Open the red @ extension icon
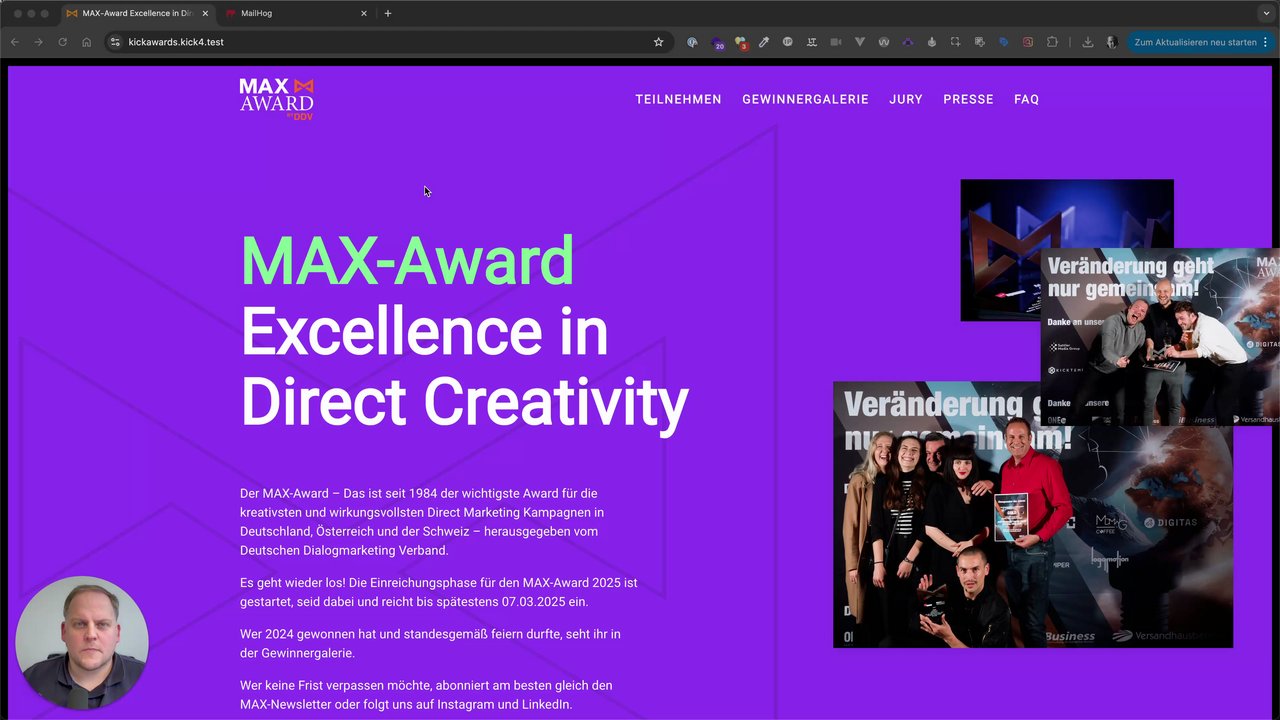 [1028, 42]
